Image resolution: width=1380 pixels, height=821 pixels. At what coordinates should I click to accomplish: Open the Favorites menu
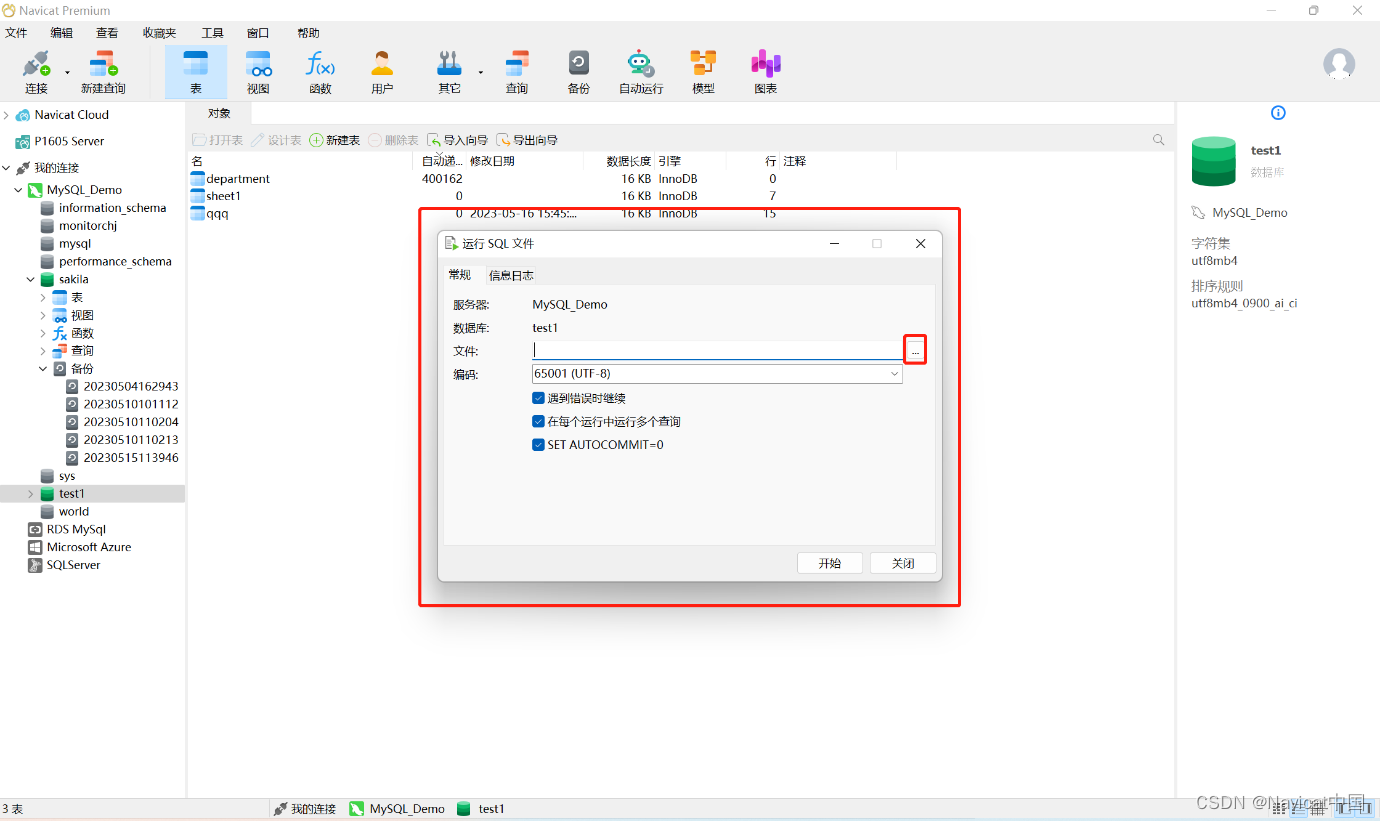[x=159, y=33]
